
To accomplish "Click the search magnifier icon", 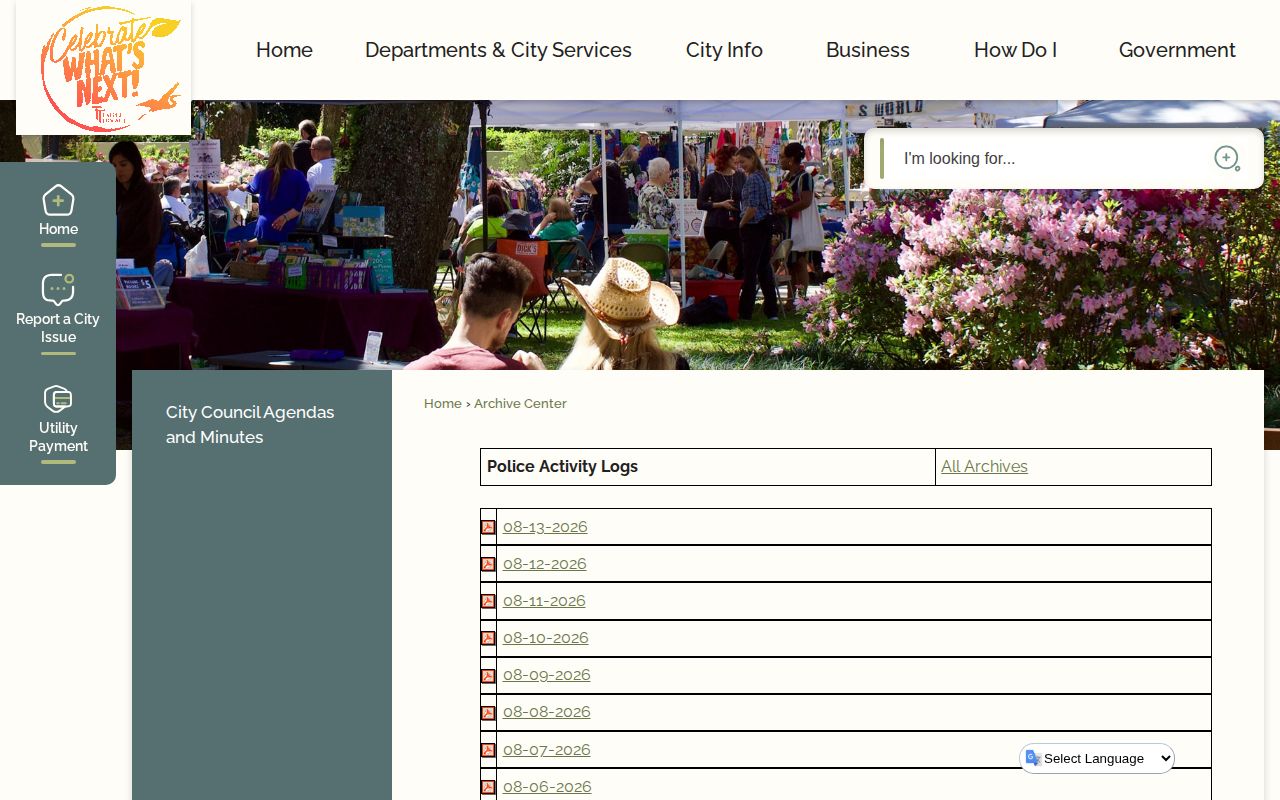I will point(1227,158).
